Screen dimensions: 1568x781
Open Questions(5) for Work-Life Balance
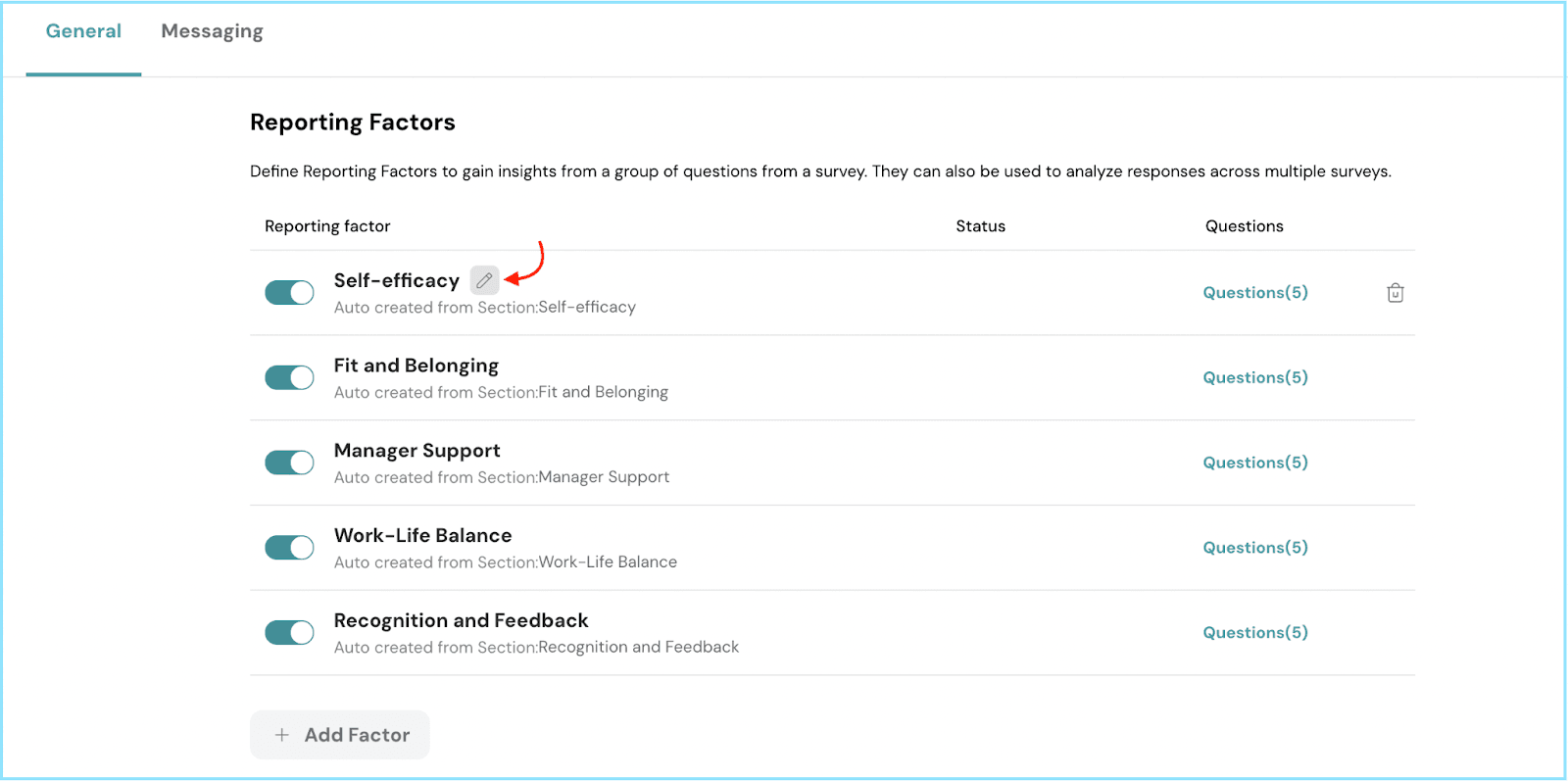[x=1254, y=548]
